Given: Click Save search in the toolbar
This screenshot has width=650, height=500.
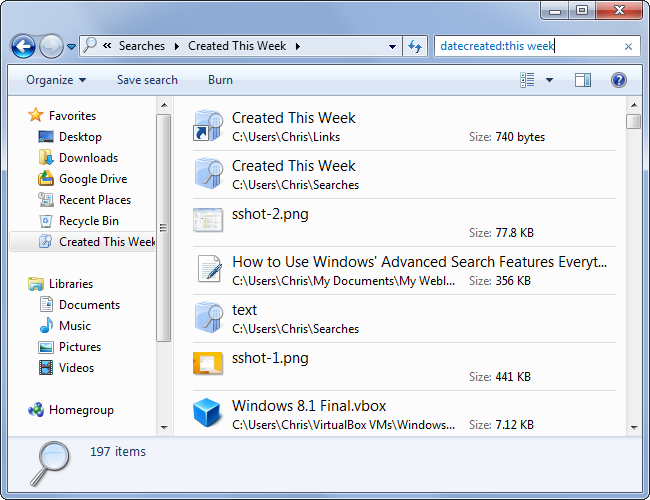Looking at the screenshot, I should coord(147,80).
